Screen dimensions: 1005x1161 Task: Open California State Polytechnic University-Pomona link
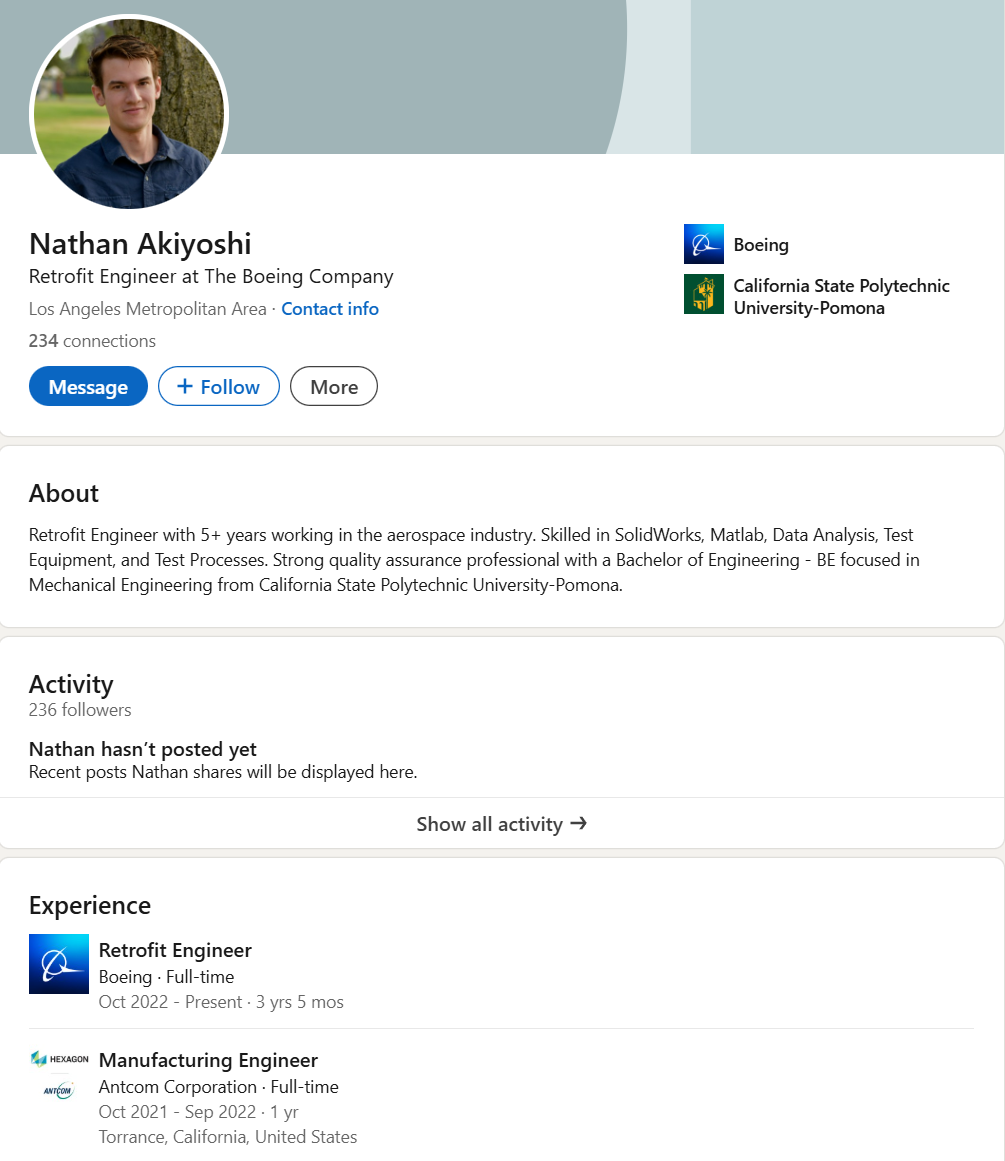point(840,296)
